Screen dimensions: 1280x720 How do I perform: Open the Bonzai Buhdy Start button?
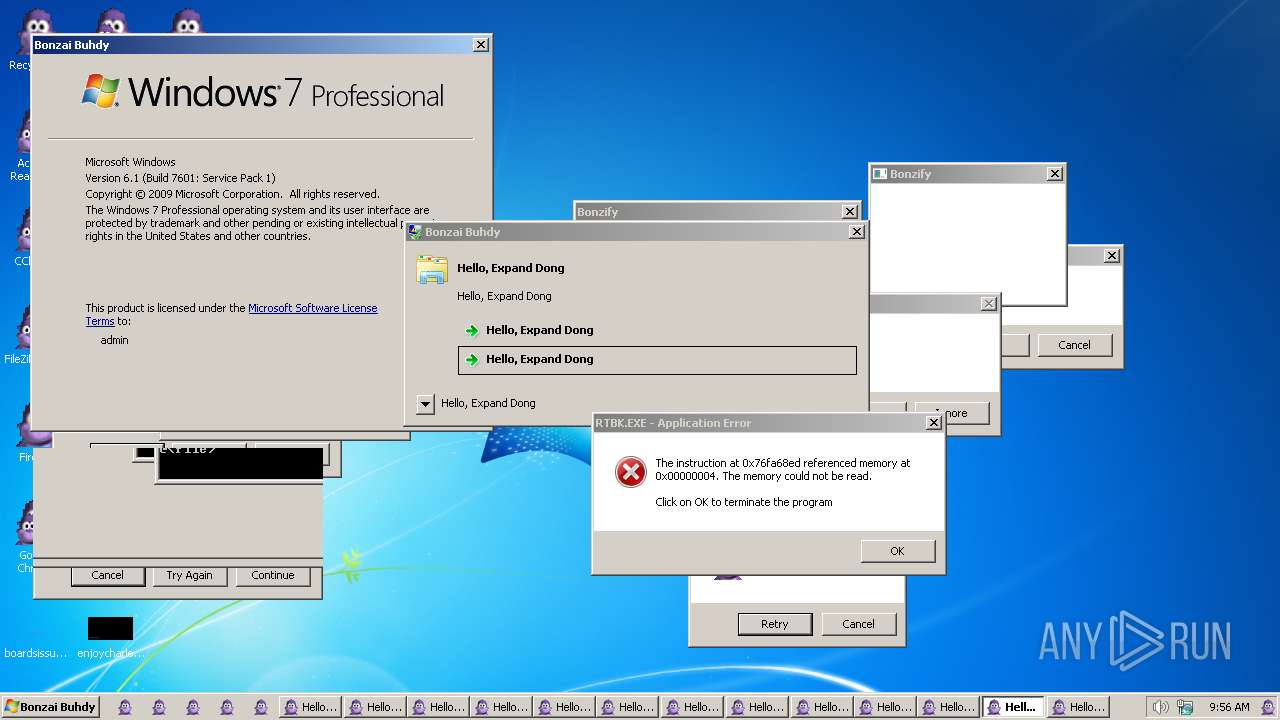coord(50,707)
